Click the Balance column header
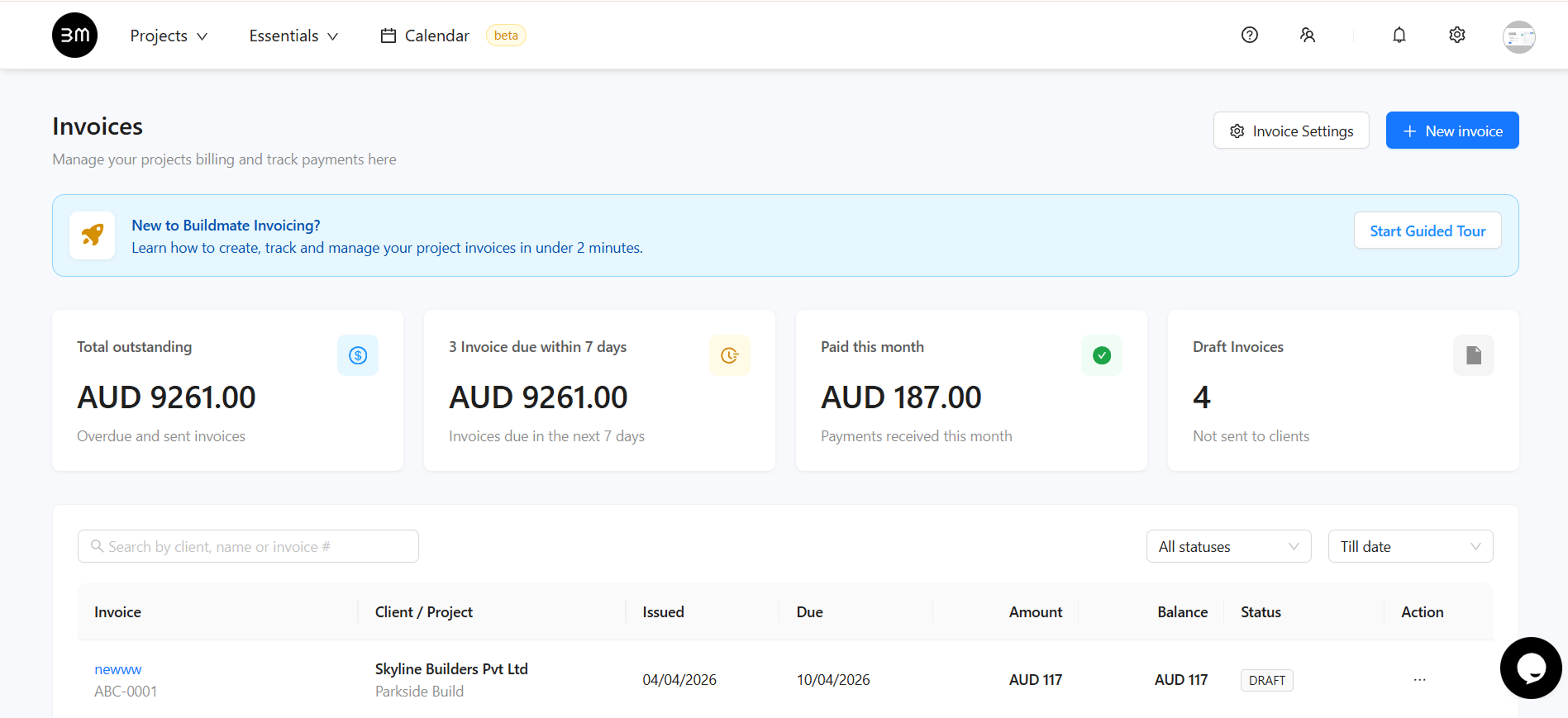Viewport: 1568px width, 718px height. coord(1182,612)
